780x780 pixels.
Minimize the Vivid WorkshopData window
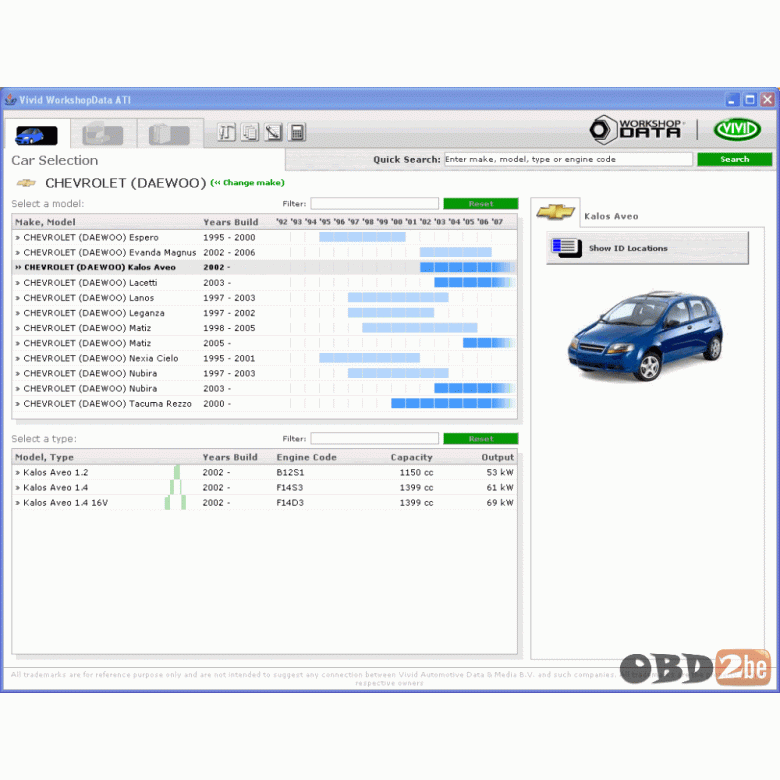tap(731, 99)
